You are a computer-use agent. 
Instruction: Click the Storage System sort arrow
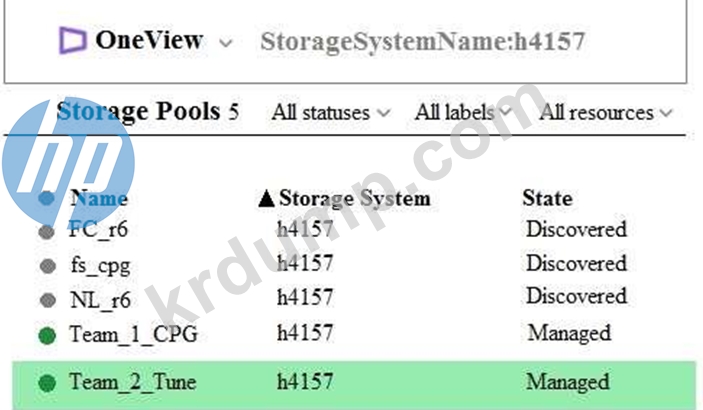[x=266, y=198]
